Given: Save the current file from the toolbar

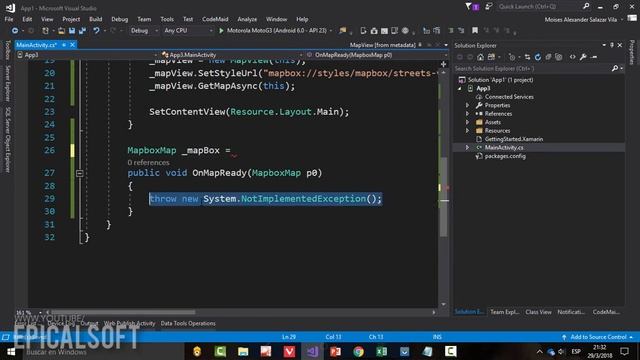Looking at the screenshot, I should (x=72, y=31).
